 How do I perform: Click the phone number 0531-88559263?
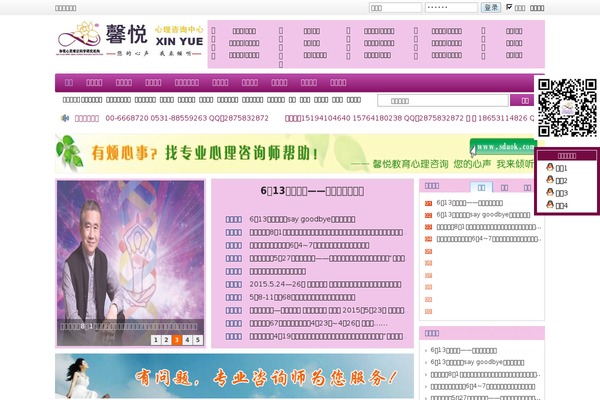tap(179, 118)
